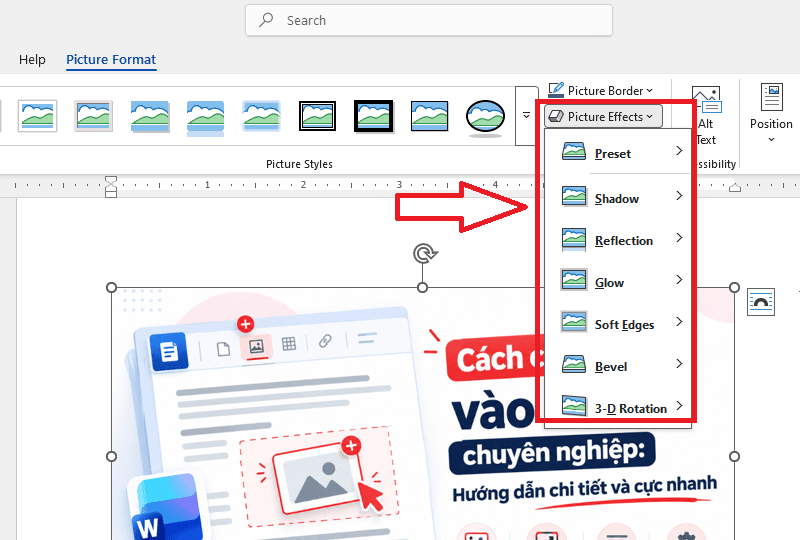Screen dimensions: 800x540
Task: Open the Soft Edges submenu
Action: point(619,323)
